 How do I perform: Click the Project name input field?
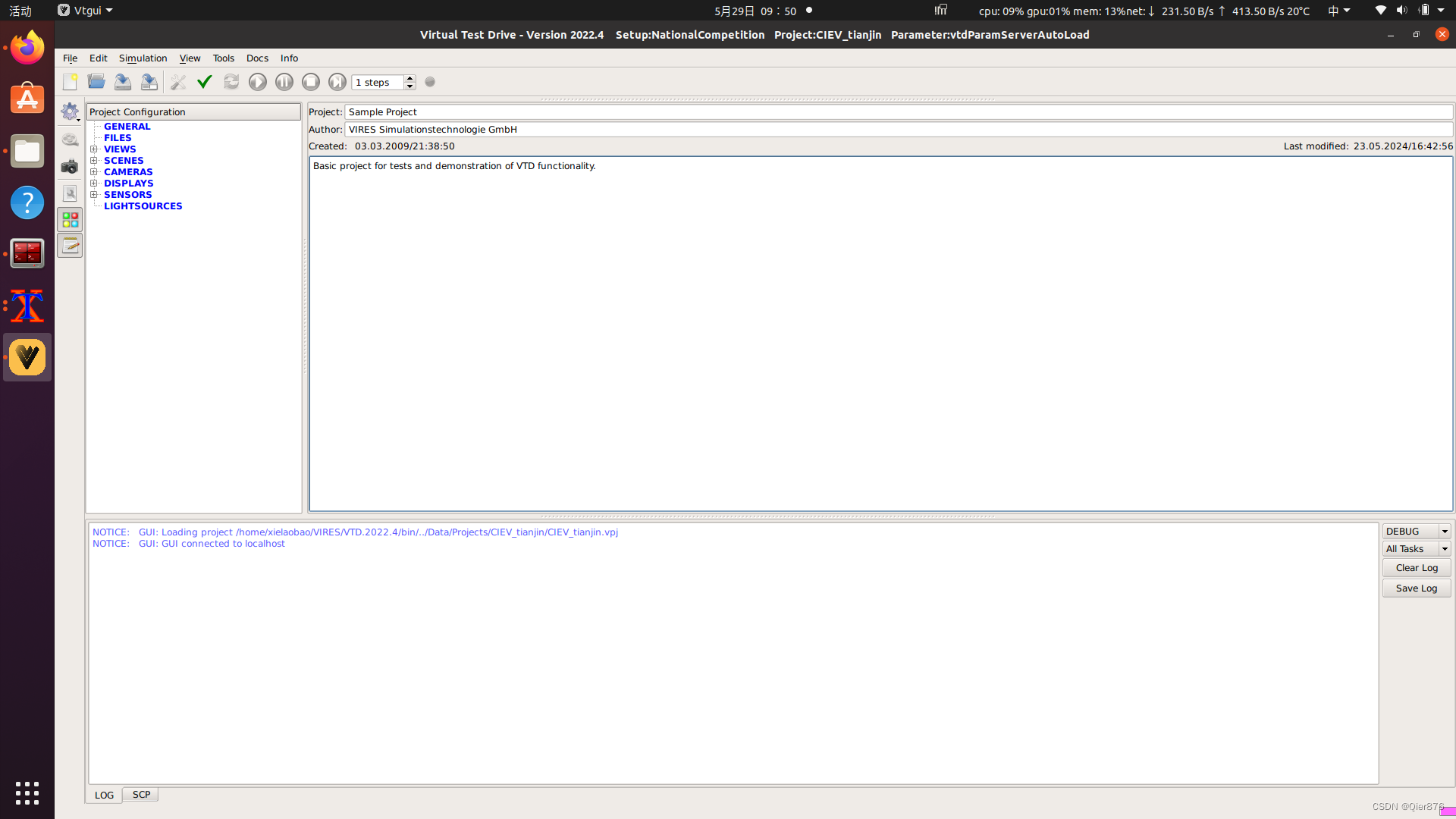(898, 112)
